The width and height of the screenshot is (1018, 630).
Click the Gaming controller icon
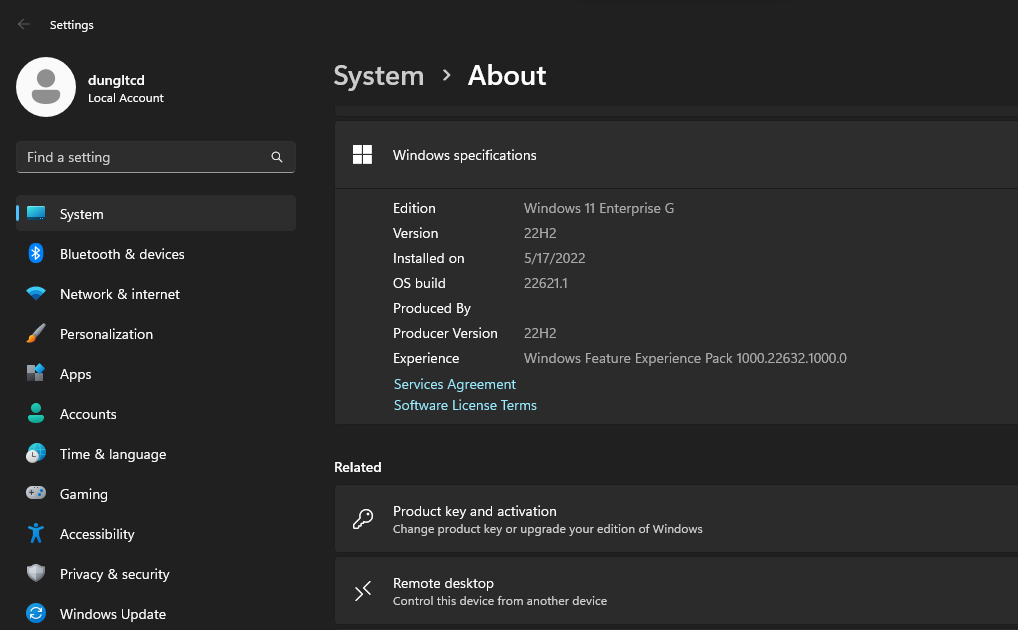[36, 494]
